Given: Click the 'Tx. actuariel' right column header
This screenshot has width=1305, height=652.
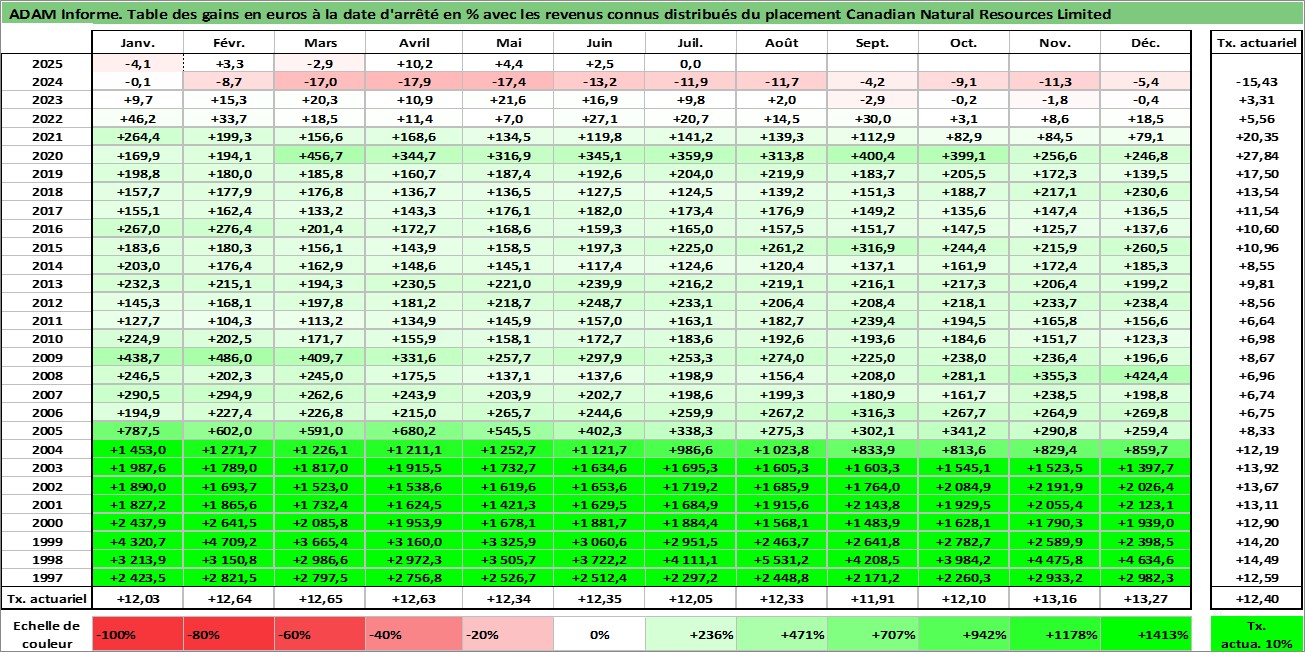Looking at the screenshot, I should click(x=1256, y=43).
